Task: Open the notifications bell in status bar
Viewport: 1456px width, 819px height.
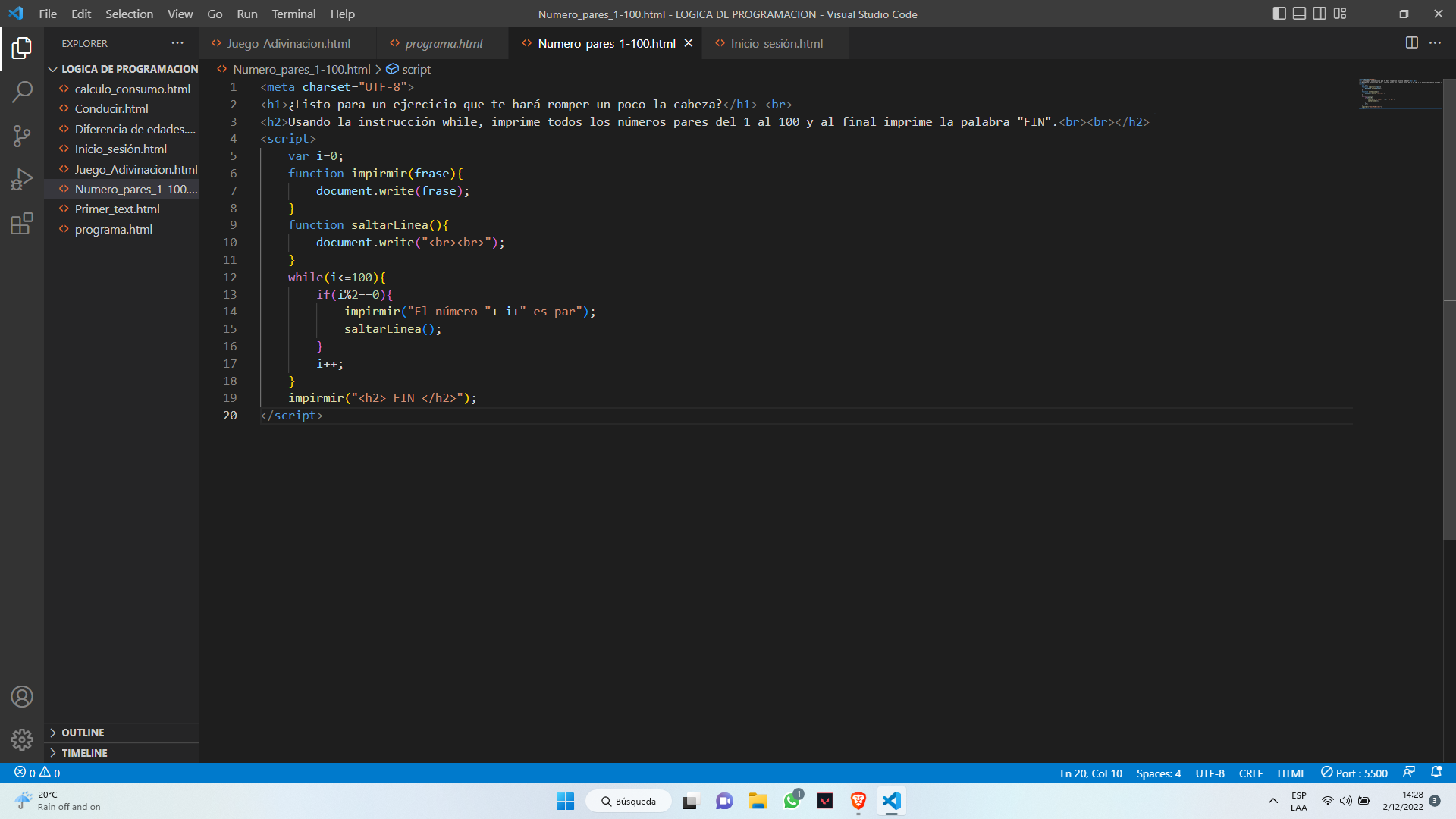Action: tap(1436, 772)
